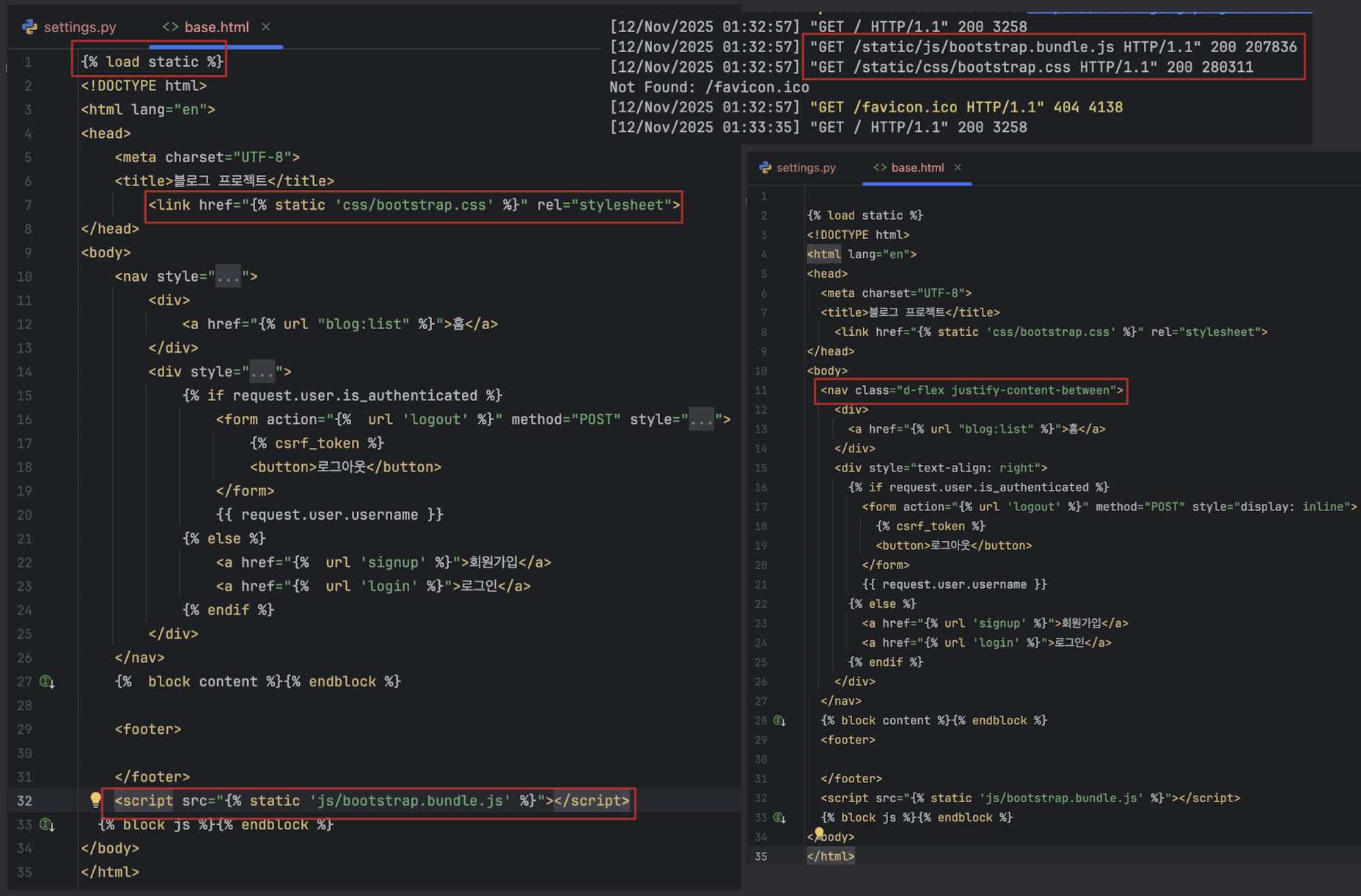1361x896 pixels.
Task: Click Python file icon on right settings.py tab
Action: 766,168
